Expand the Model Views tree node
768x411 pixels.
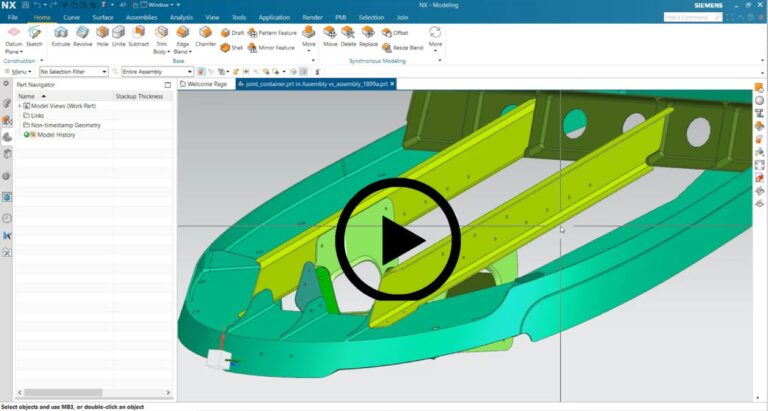click(19, 106)
